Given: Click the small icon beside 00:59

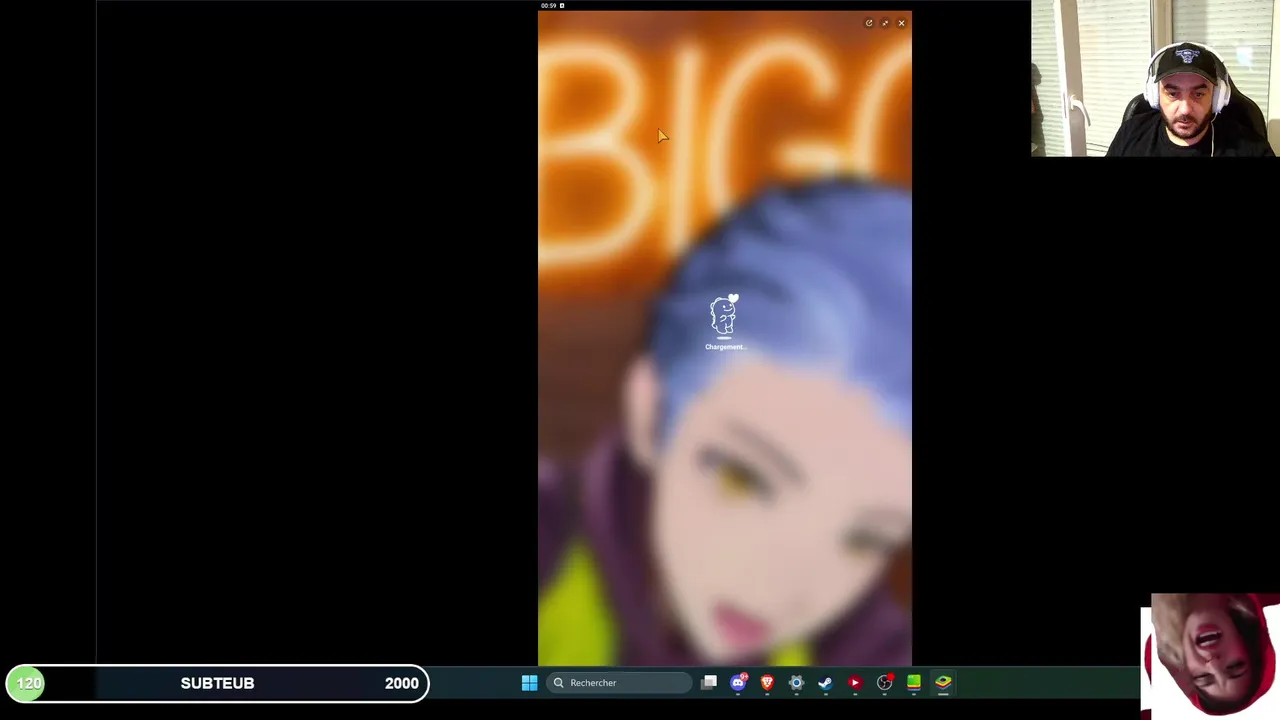Looking at the screenshot, I should coord(562,6).
